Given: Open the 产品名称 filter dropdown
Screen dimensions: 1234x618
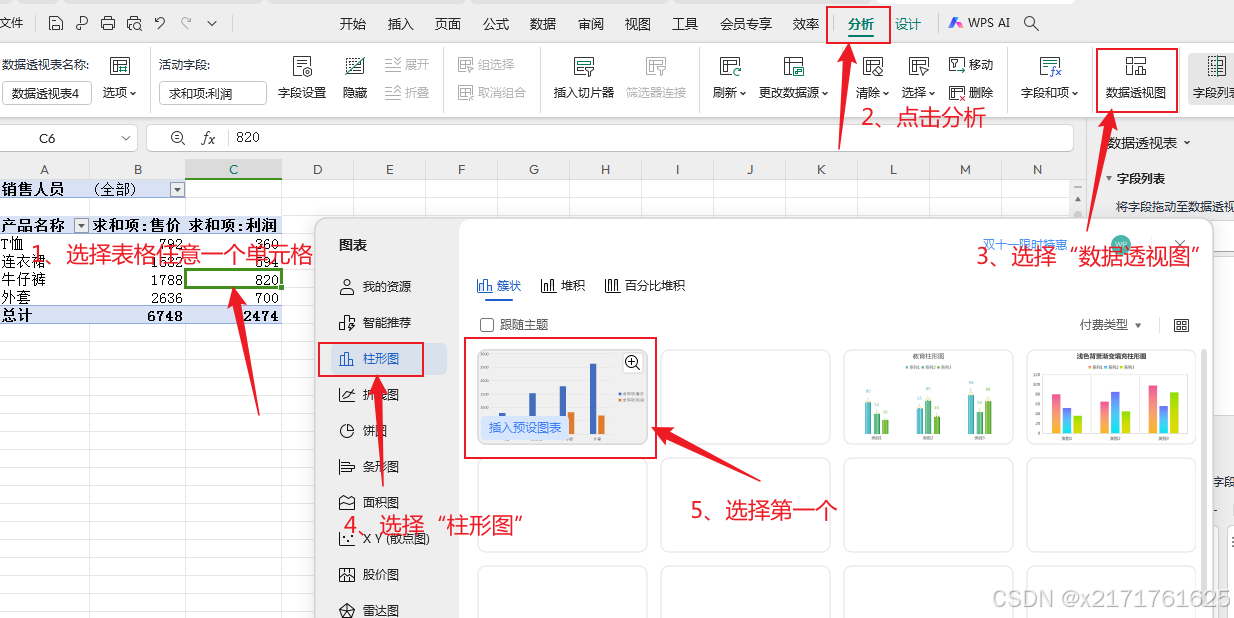Looking at the screenshot, I should coord(81,225).
